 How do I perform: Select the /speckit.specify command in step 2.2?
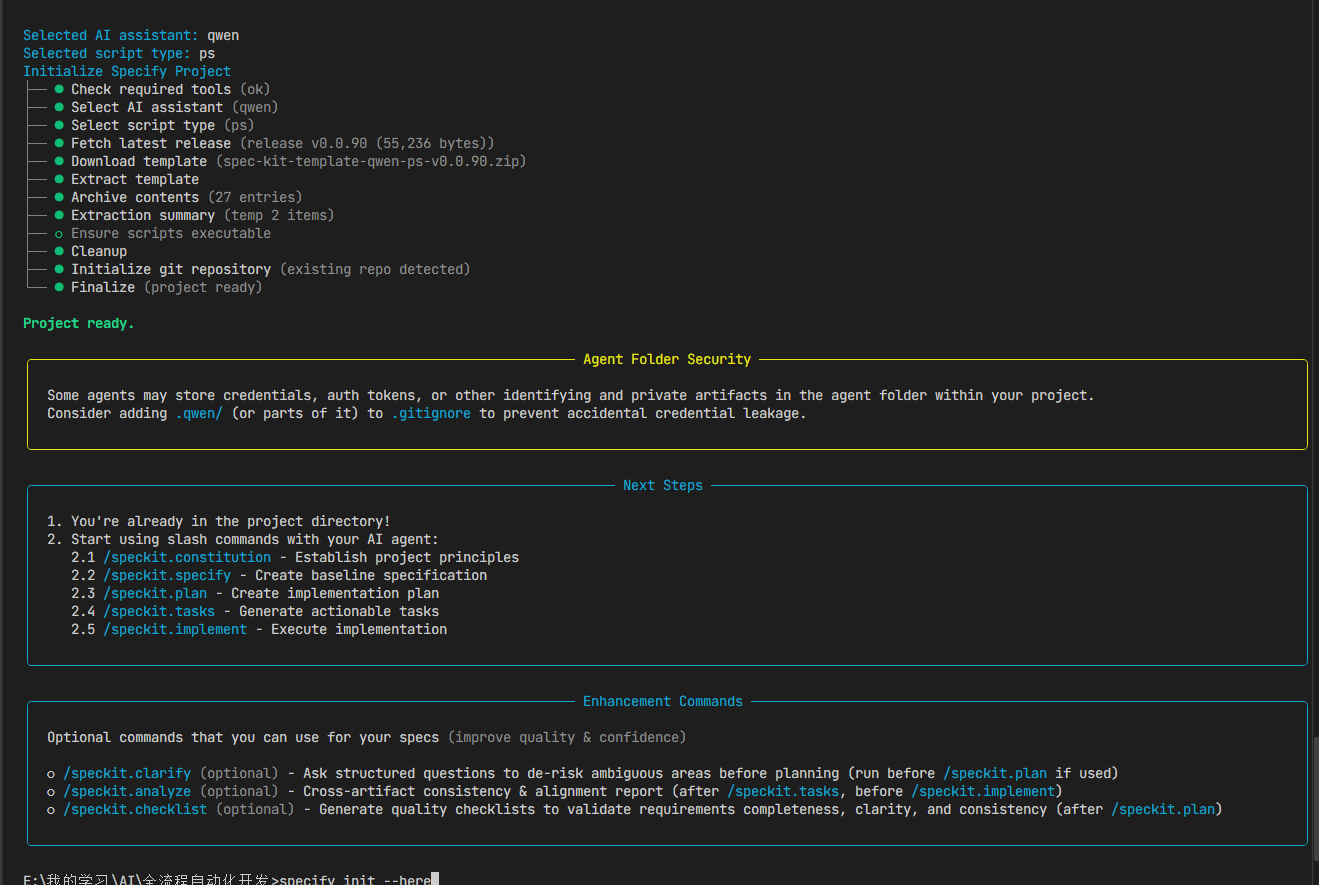[x=166, y=575]
